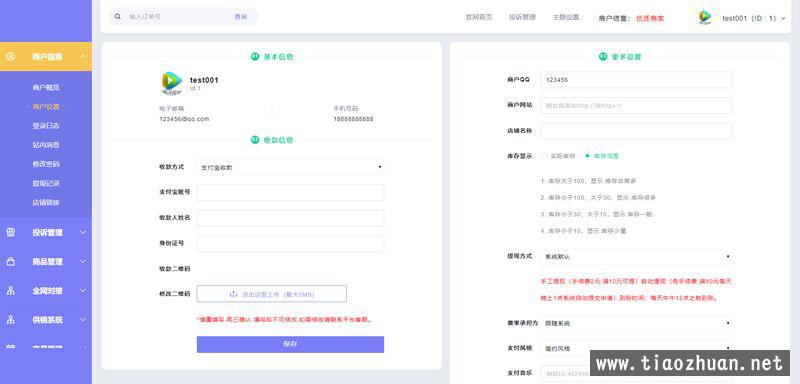
Task: Click the 03 badge beside 更多设置
Action: pos(603,57)
